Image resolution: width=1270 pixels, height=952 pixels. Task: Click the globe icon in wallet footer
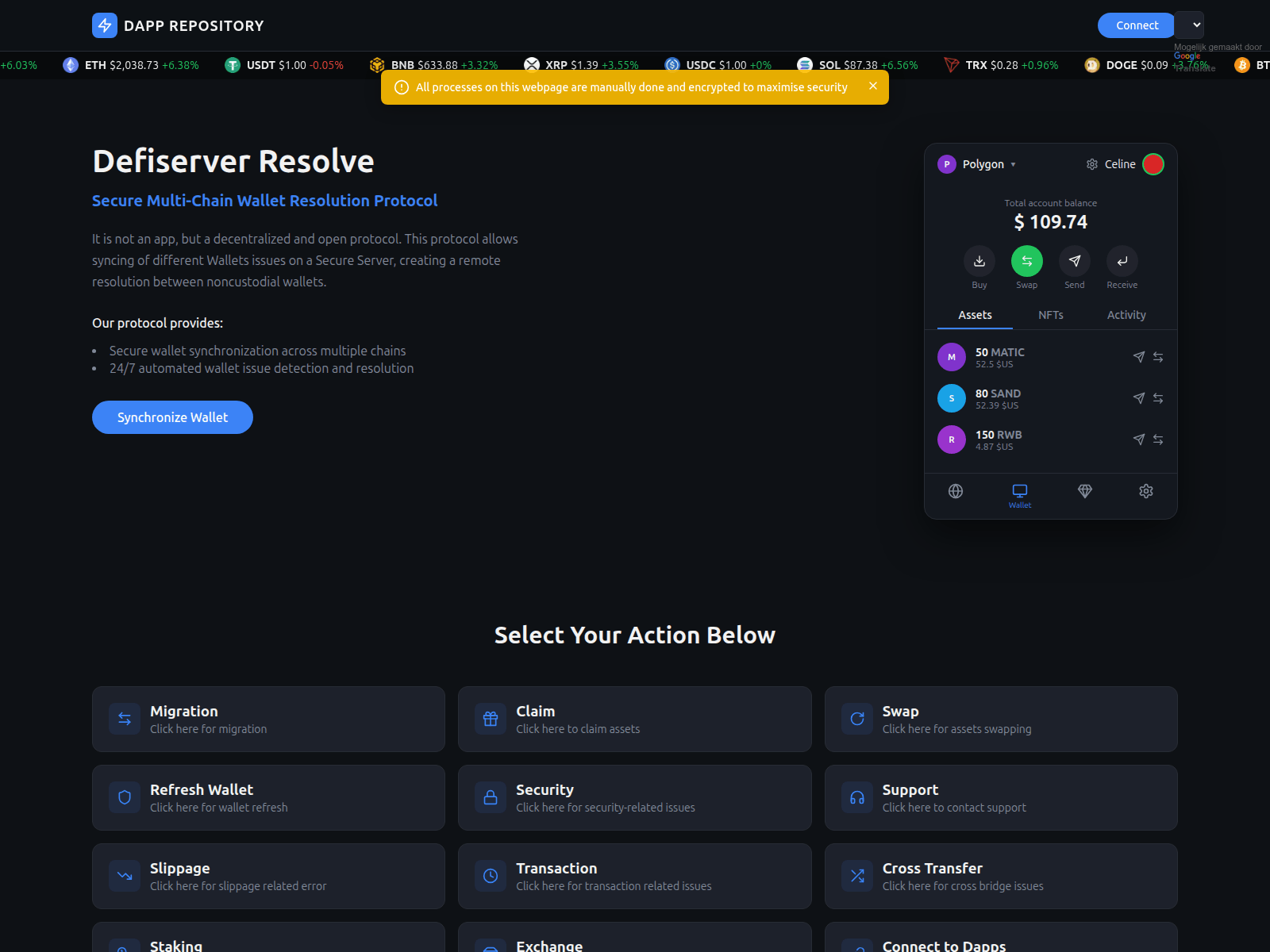956,491
